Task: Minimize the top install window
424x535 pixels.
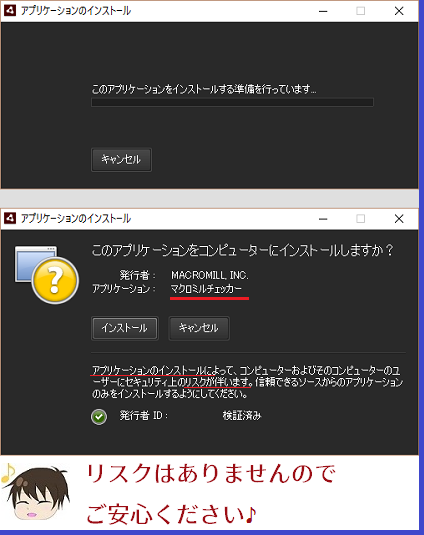Action: pyautogui.click(x=323, y=11)
